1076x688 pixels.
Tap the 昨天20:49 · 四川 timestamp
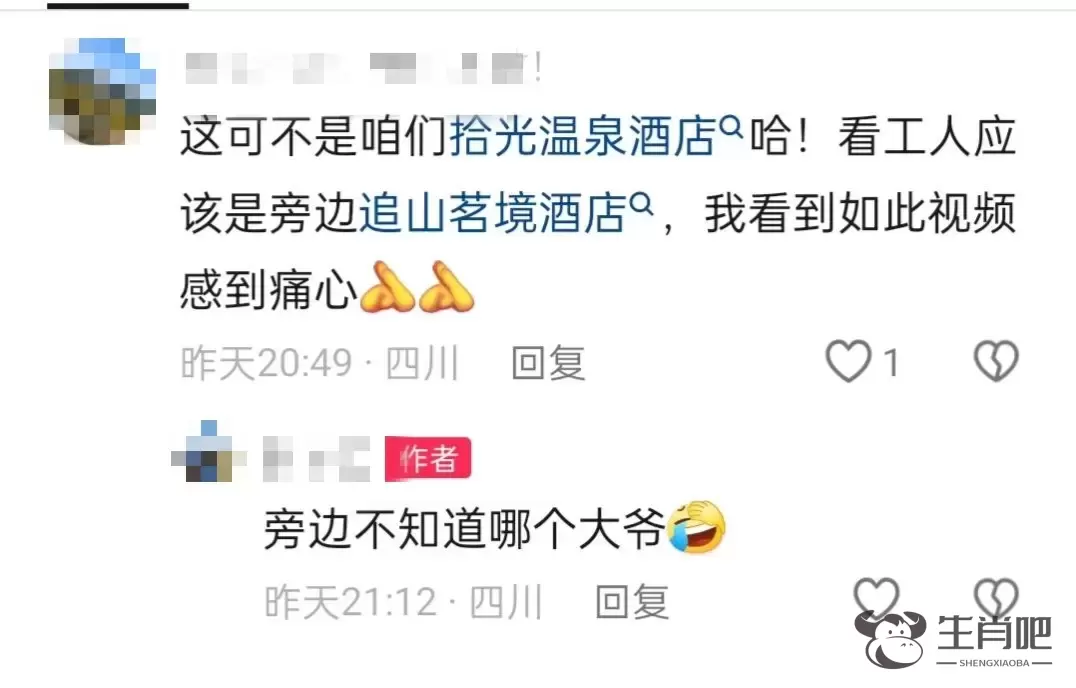click(320, 362)
